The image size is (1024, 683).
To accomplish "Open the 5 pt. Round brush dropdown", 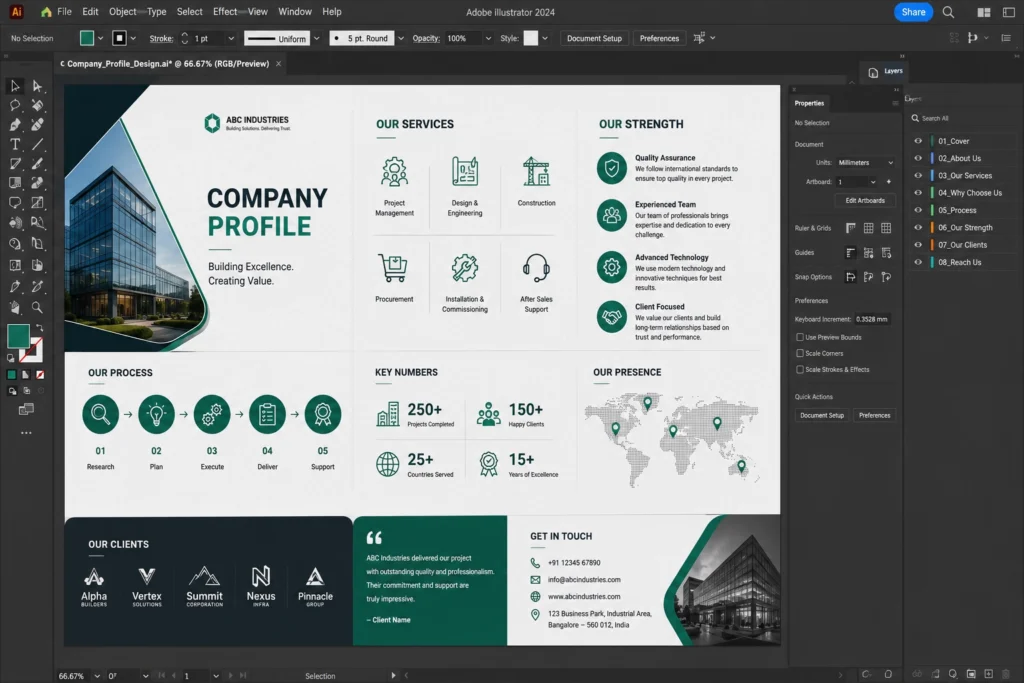I will point(401,39).
